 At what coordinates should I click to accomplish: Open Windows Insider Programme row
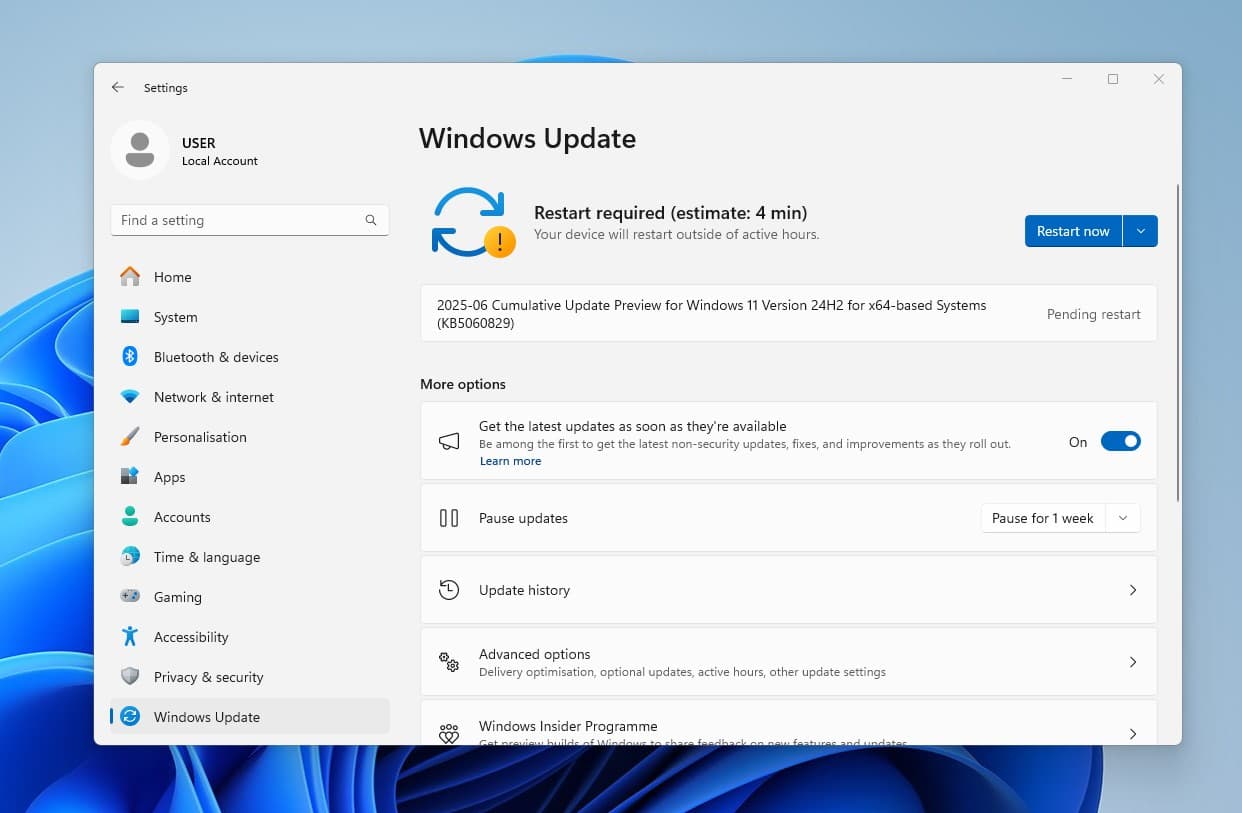(788, 723)
